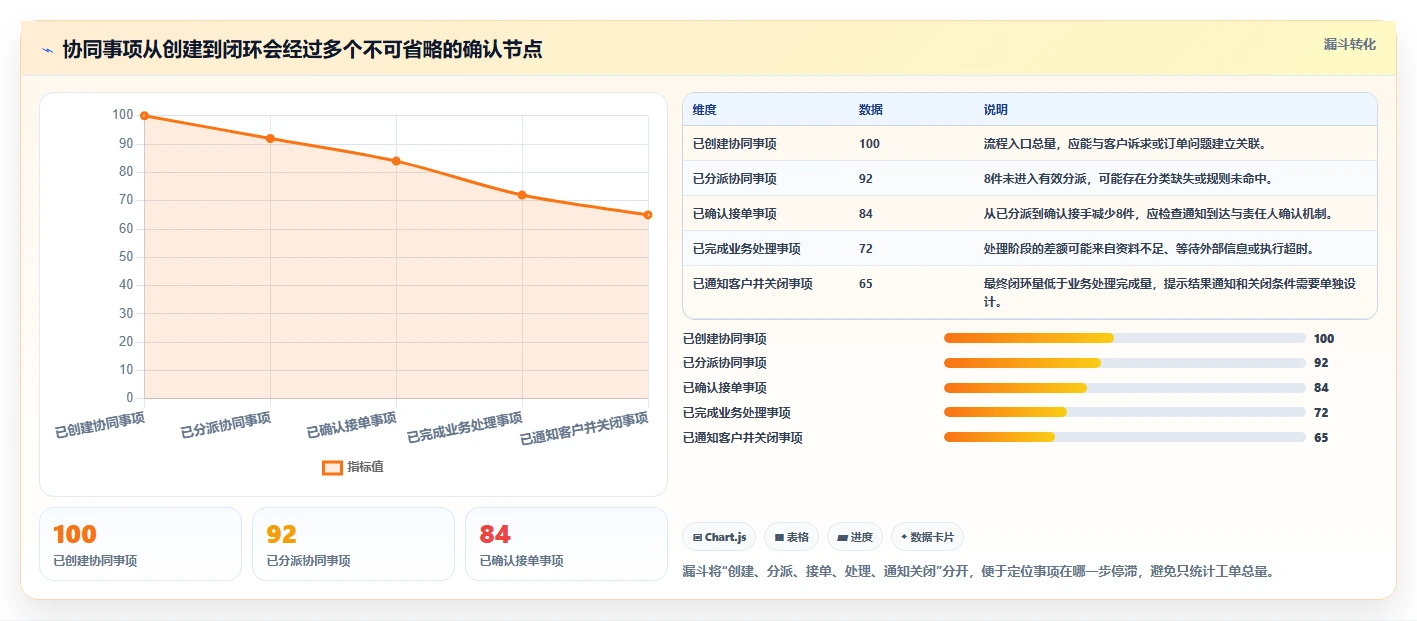1417x621 pixels.
Task: Click the x-axis label 已创建协同事项
Action: 100,426
